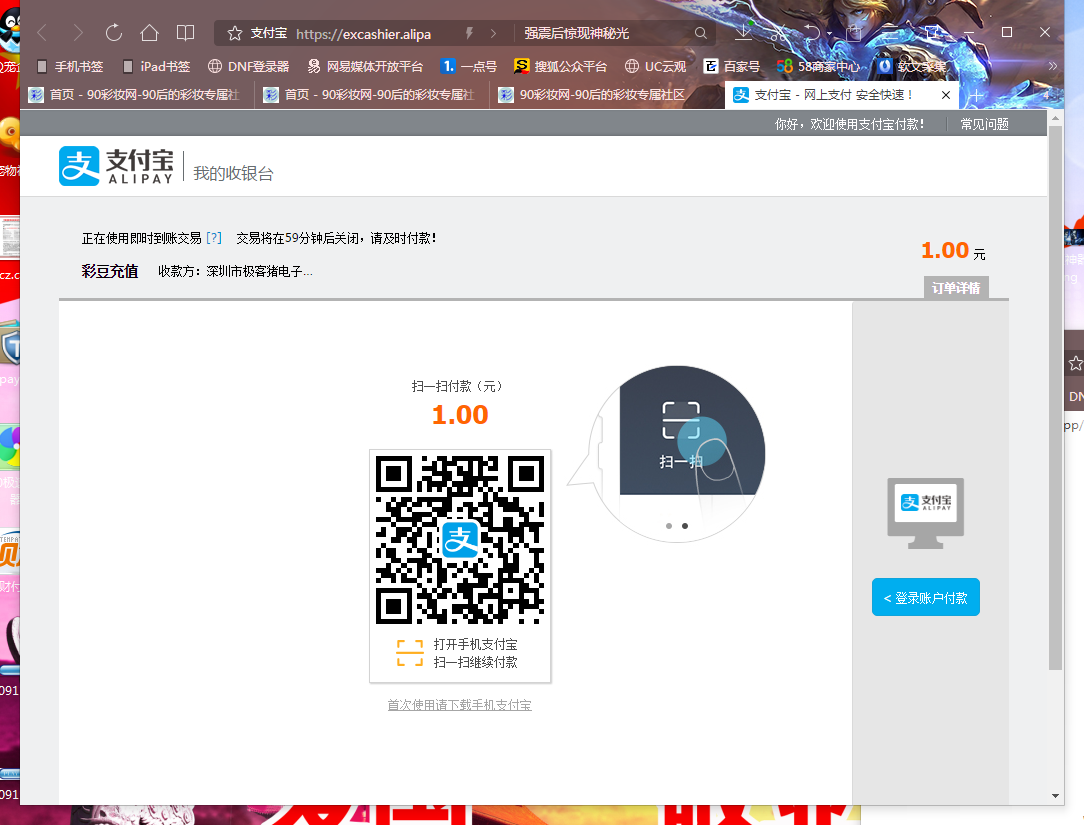1084x825 pixels.
Task: Open the 网易媒体开放平台 bookmark
Action: [x=365, y=66]
